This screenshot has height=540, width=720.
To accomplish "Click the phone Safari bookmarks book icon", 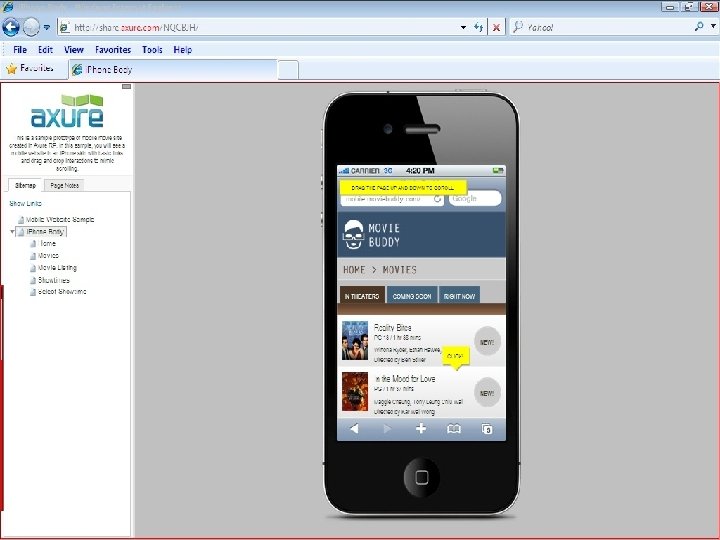I will coord(454,428).
